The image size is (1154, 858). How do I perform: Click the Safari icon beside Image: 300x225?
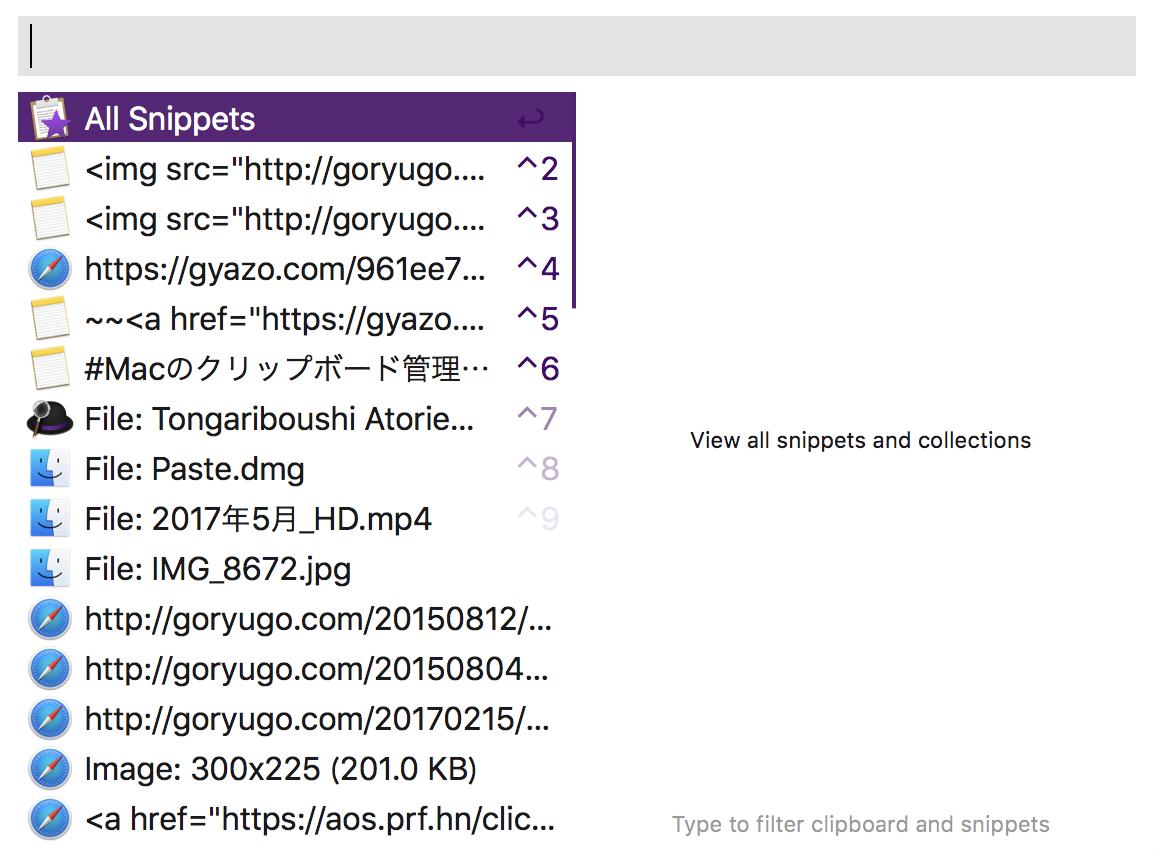pos(50,769)
